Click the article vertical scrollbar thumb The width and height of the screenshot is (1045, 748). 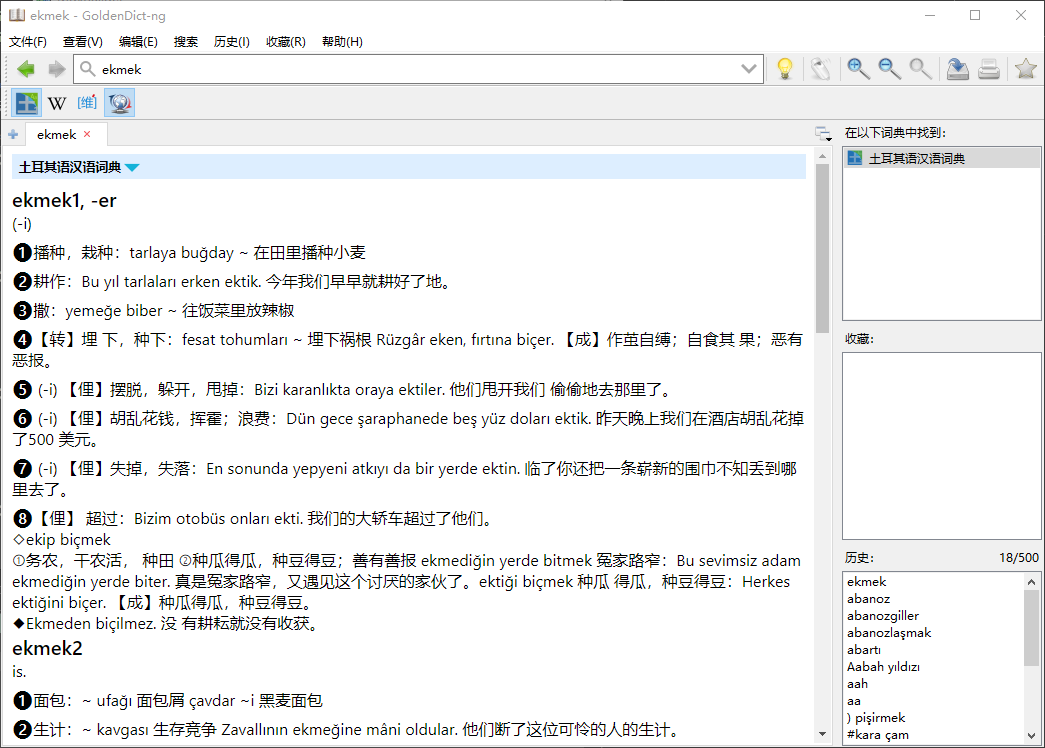(x=822, y=248)
